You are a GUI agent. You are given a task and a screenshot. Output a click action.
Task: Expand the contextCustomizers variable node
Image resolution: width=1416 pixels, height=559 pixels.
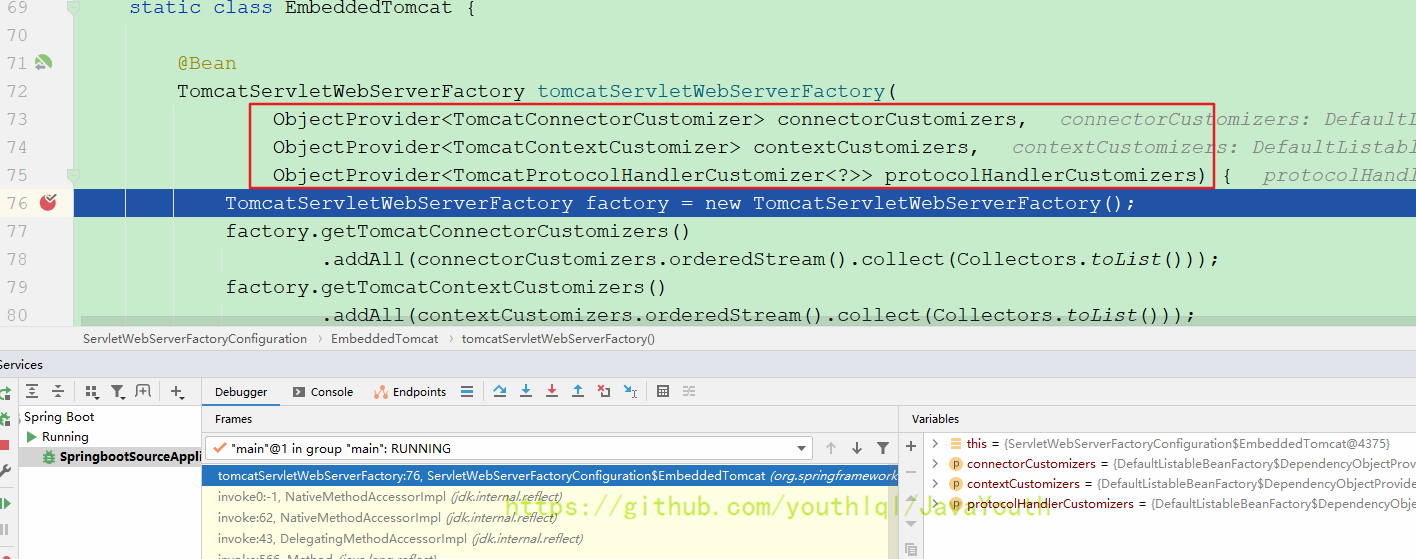tap(935, 484)
